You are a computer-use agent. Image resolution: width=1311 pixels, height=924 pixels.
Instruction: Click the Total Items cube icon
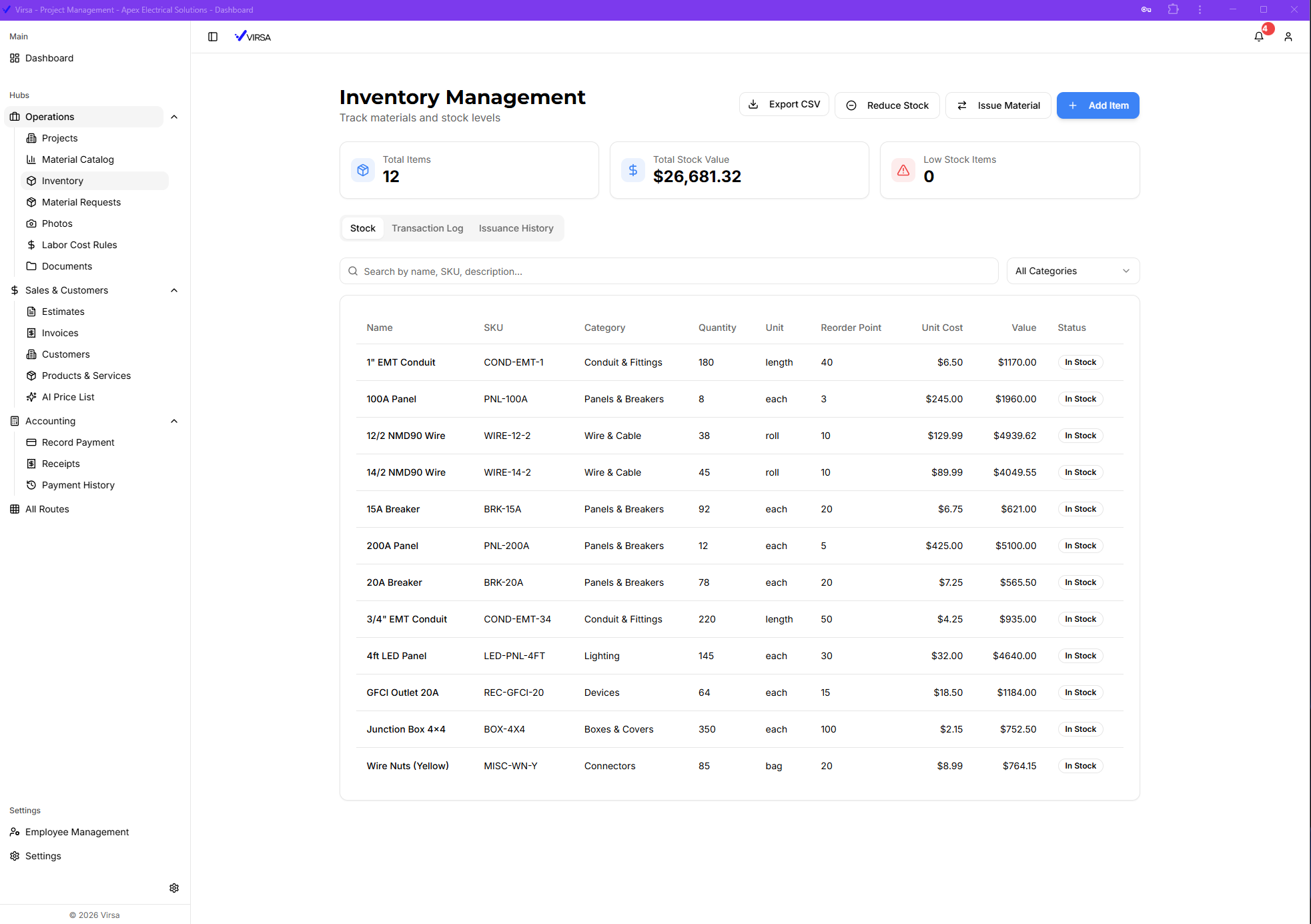click(x=363, y=170)
